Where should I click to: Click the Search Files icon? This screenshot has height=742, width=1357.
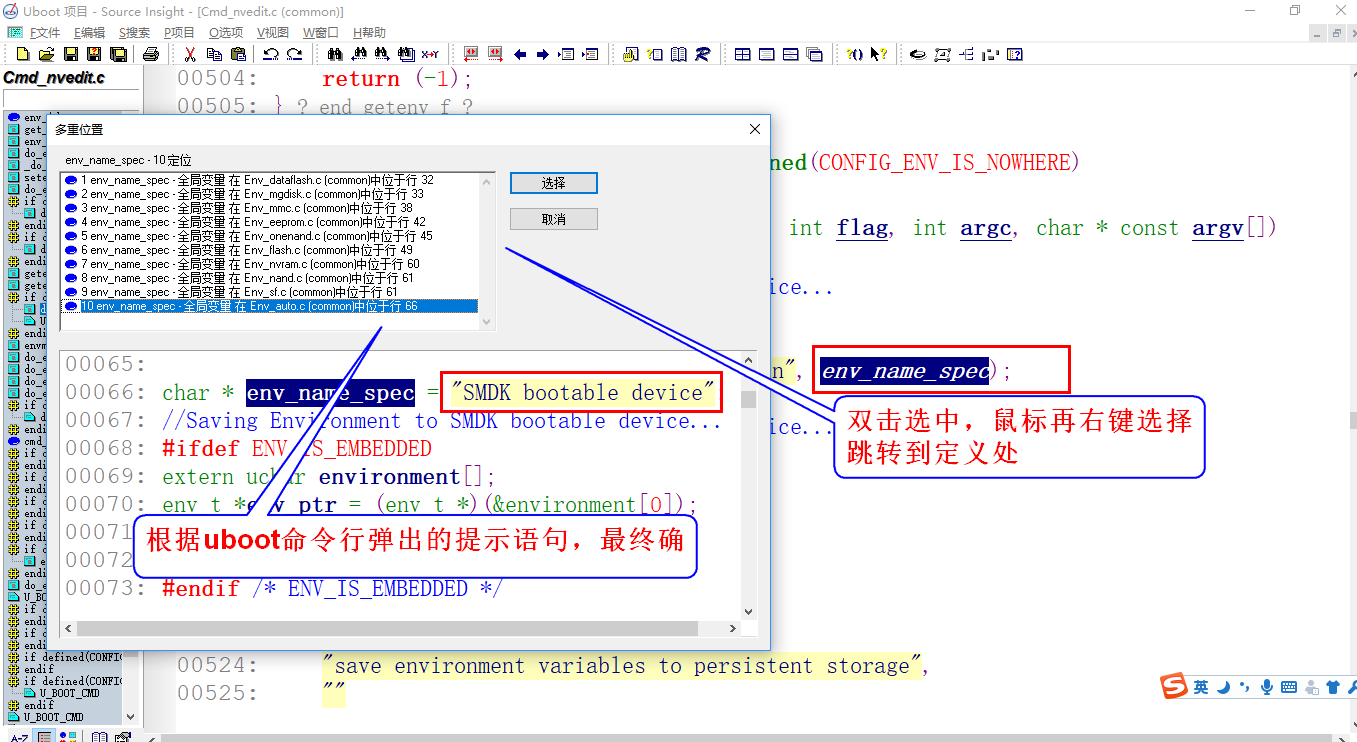point(406,54)
